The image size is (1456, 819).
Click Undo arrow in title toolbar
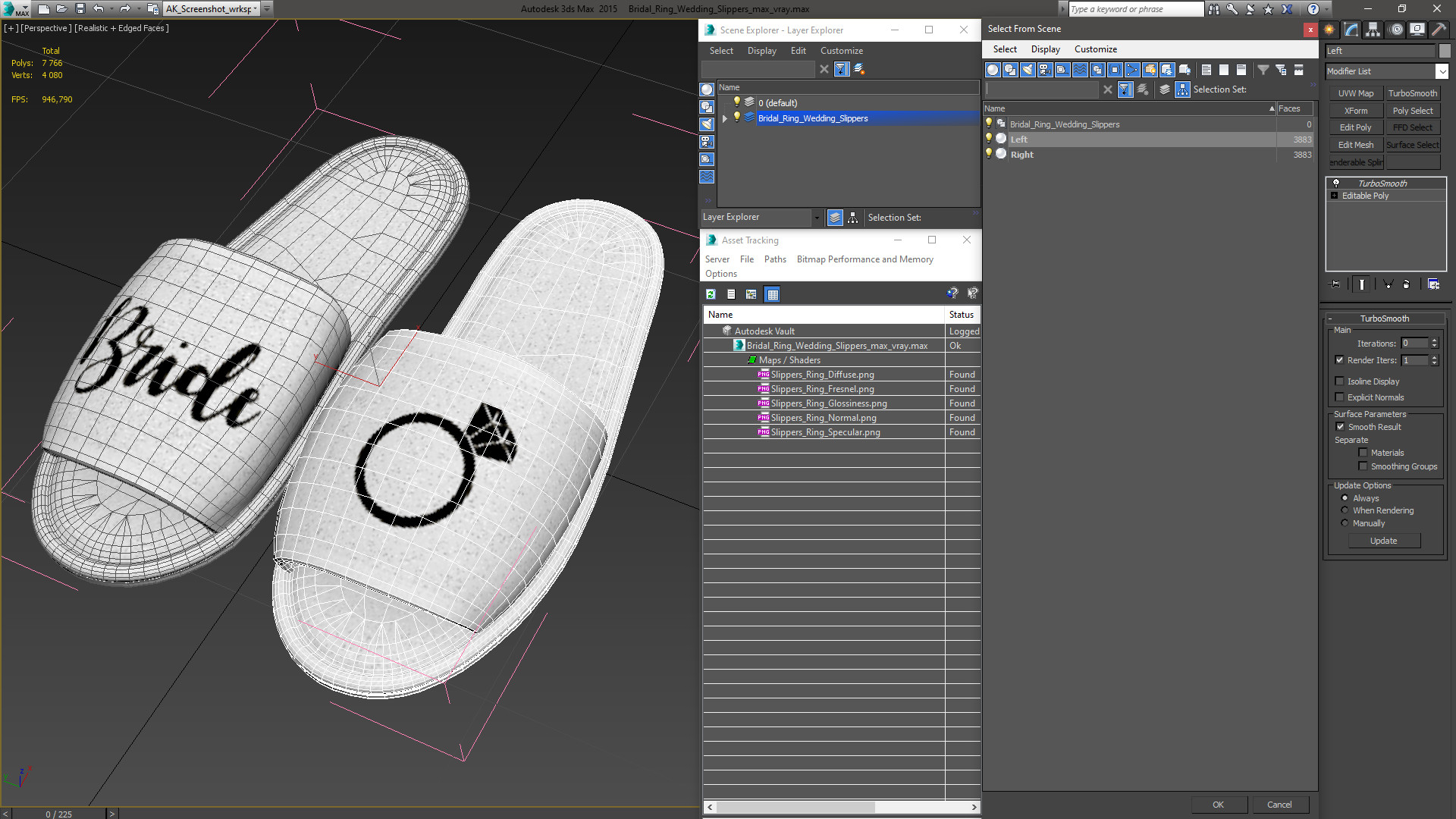click(98, 9)
